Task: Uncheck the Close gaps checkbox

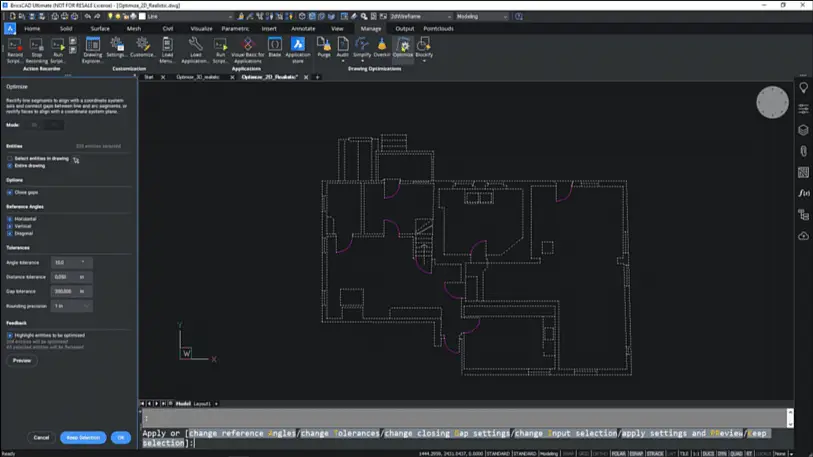Action: click(x=10, y=192)
